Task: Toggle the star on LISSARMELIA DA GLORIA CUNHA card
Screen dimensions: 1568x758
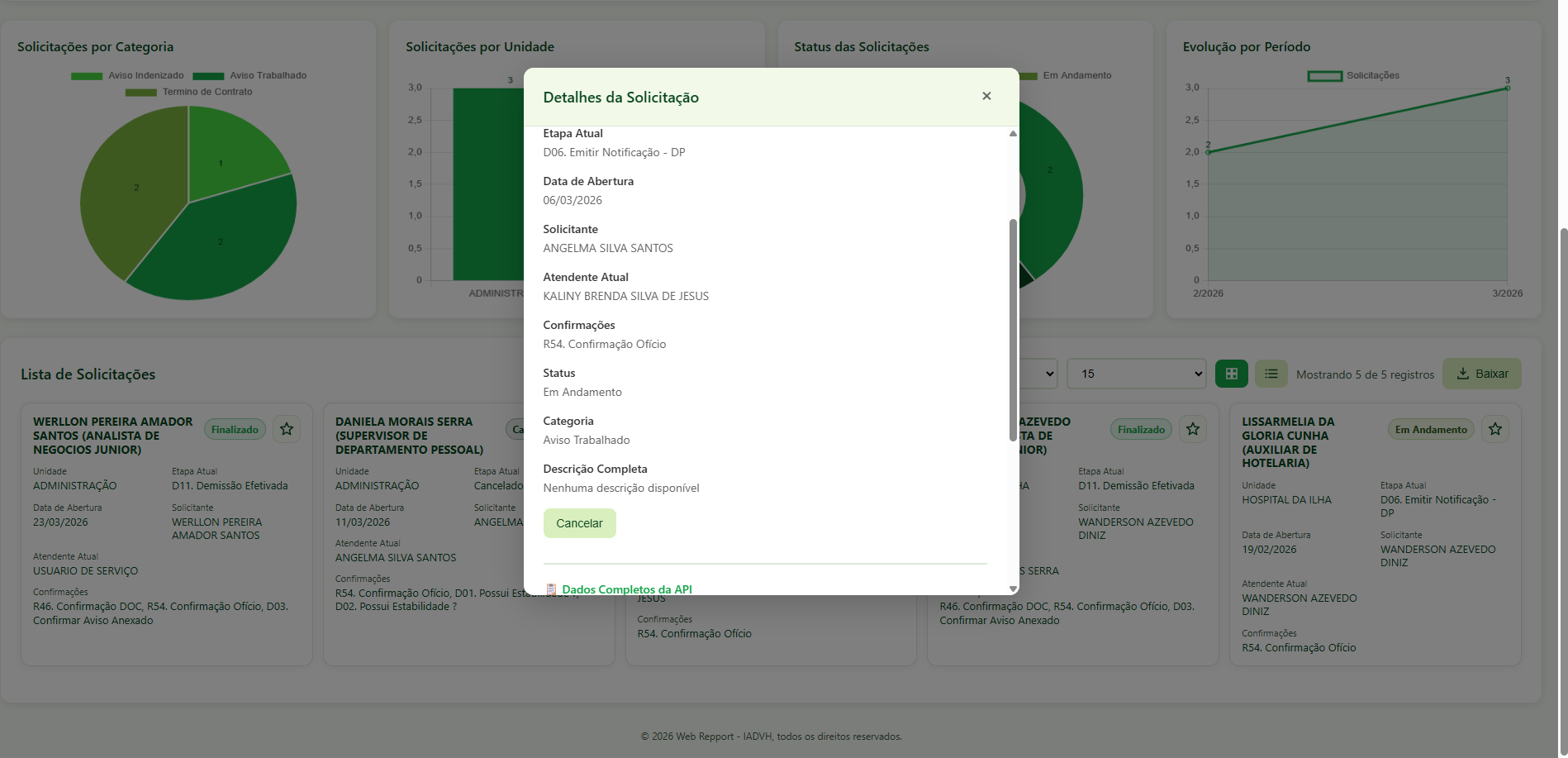Action: [1495, 429]
